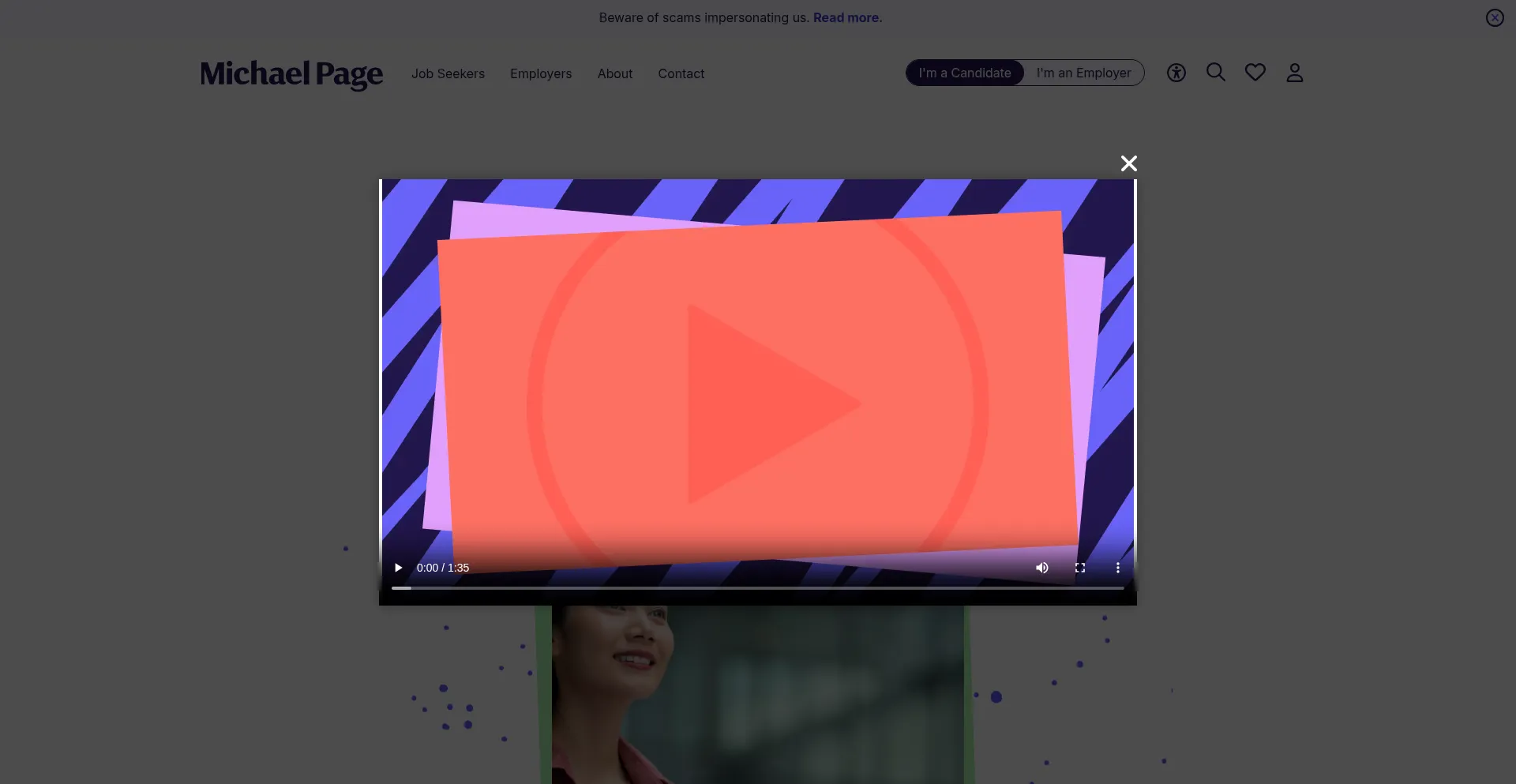
Task: Open the Read more scam link
Action: [x=846, y=17]
